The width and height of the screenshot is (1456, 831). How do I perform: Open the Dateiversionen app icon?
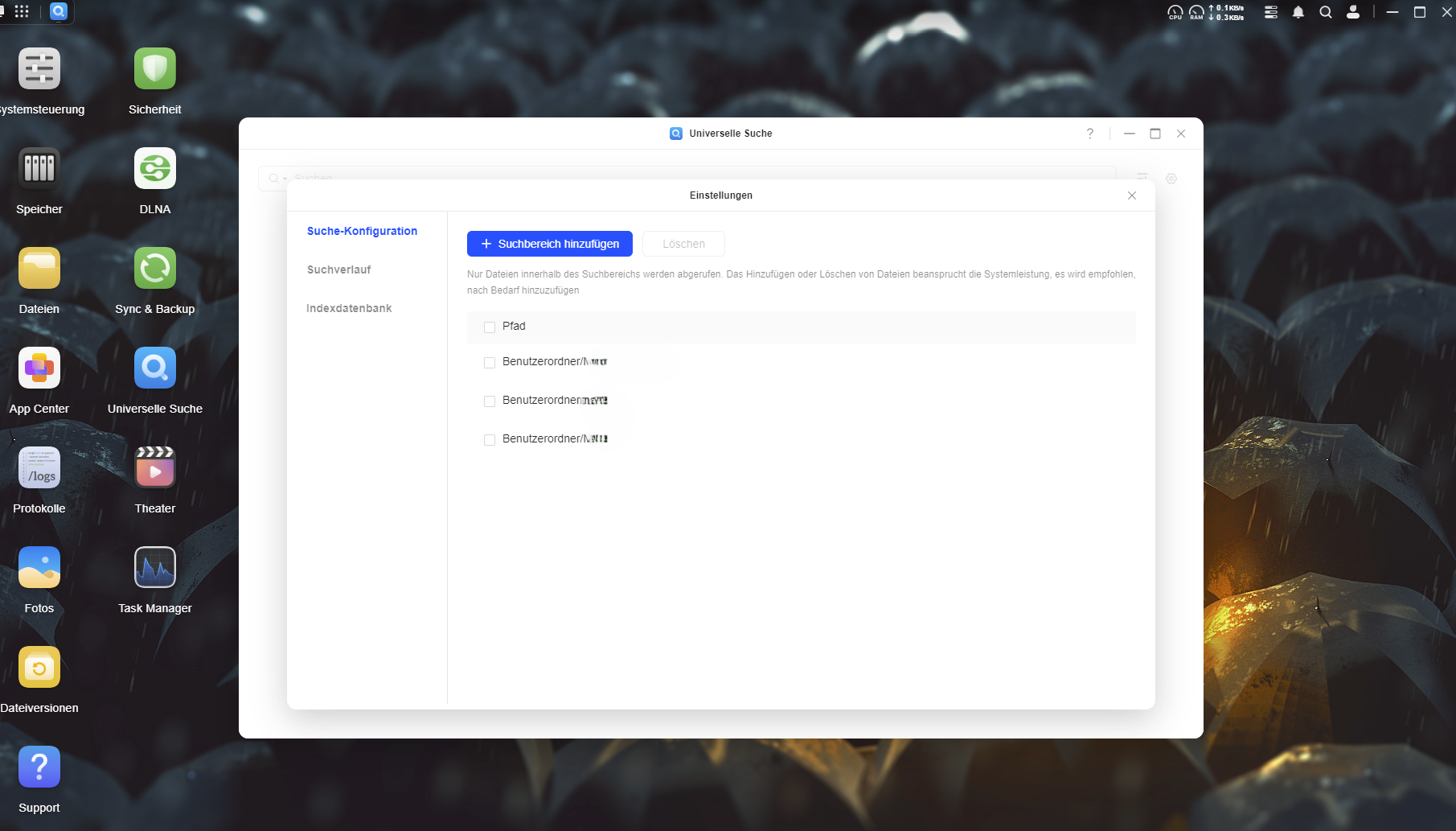tap(39, 667)
